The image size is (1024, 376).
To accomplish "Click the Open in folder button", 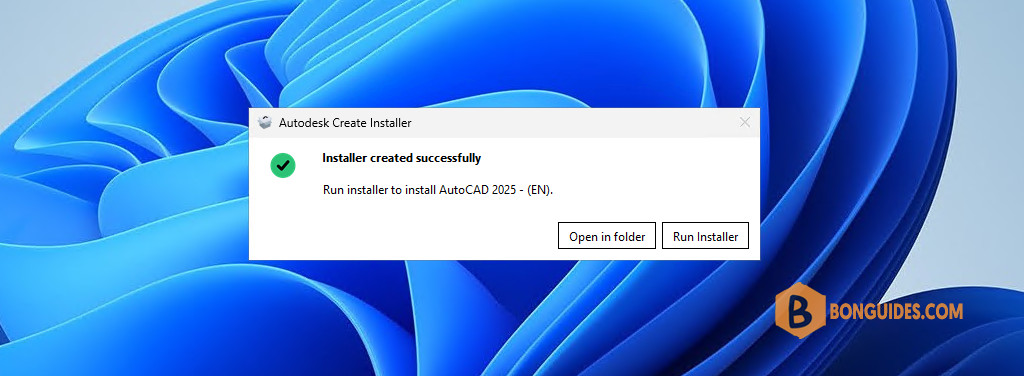I will pos(607,236).
